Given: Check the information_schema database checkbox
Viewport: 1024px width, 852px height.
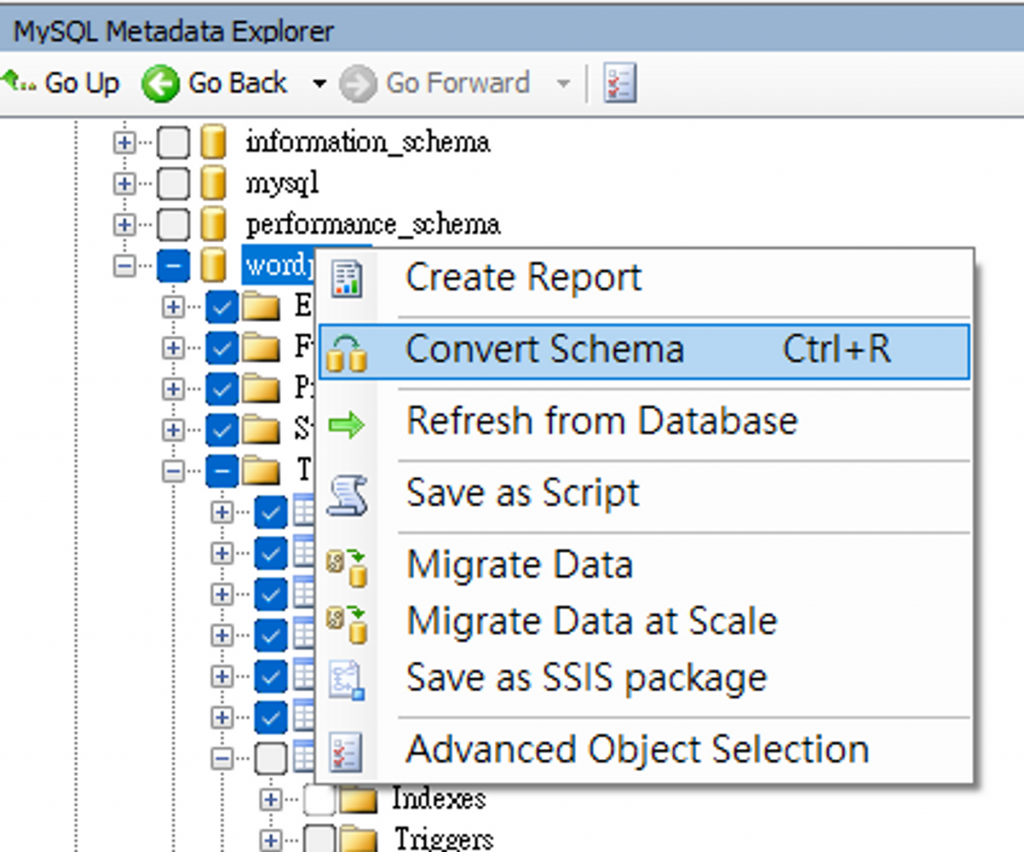Looking at the screenshot, I should (x=173, y=143).
